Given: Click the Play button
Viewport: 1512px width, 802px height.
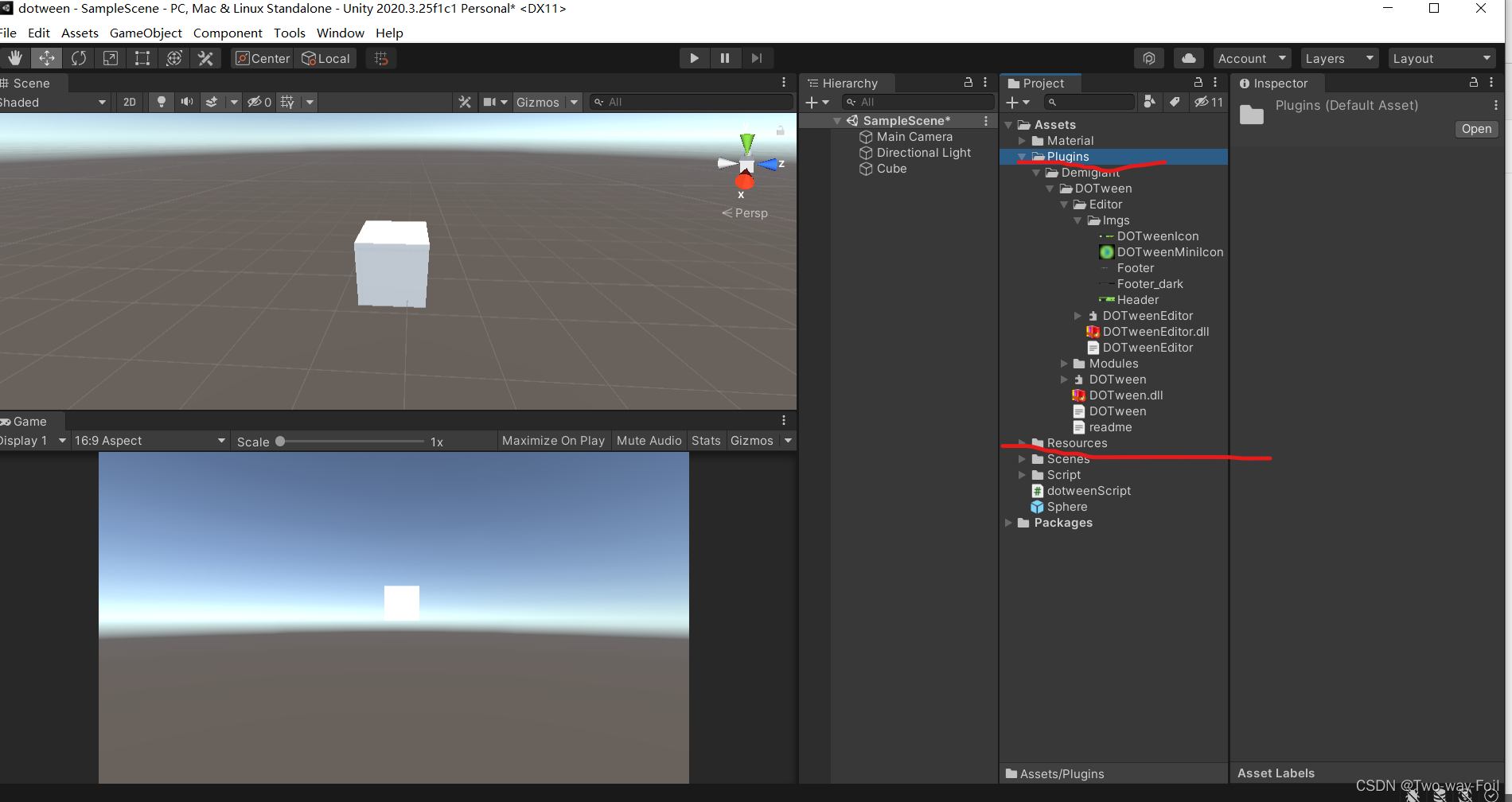Looking at the screenshot, I should [695, 58].
